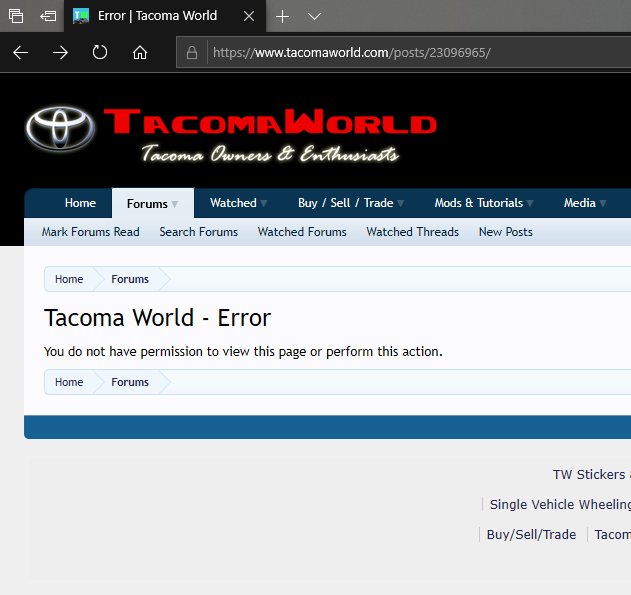Click Mark Forums Read link
The image size is (631, 595).
click(91, 232)
